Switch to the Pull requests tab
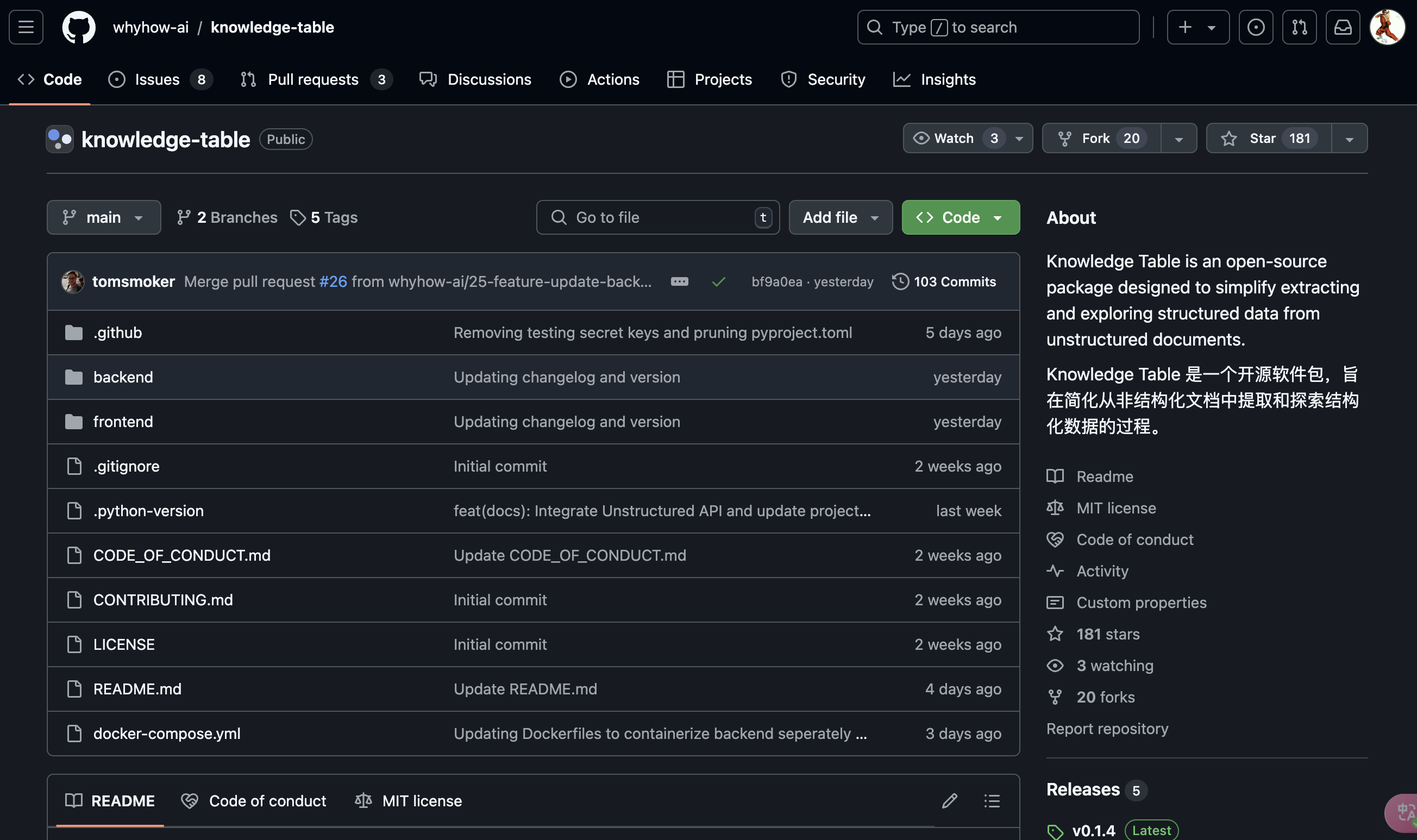The width and height of the screenshot is (1417, 840). (x=316, y=79)
